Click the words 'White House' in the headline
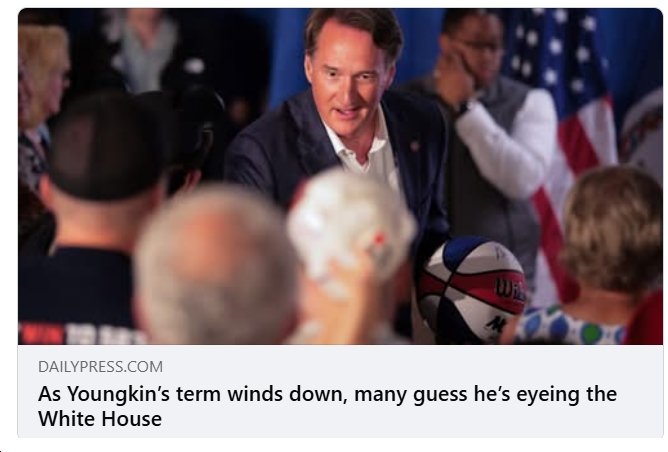The image size is (668, 452). pyautogui.click(x=100, y=418)
